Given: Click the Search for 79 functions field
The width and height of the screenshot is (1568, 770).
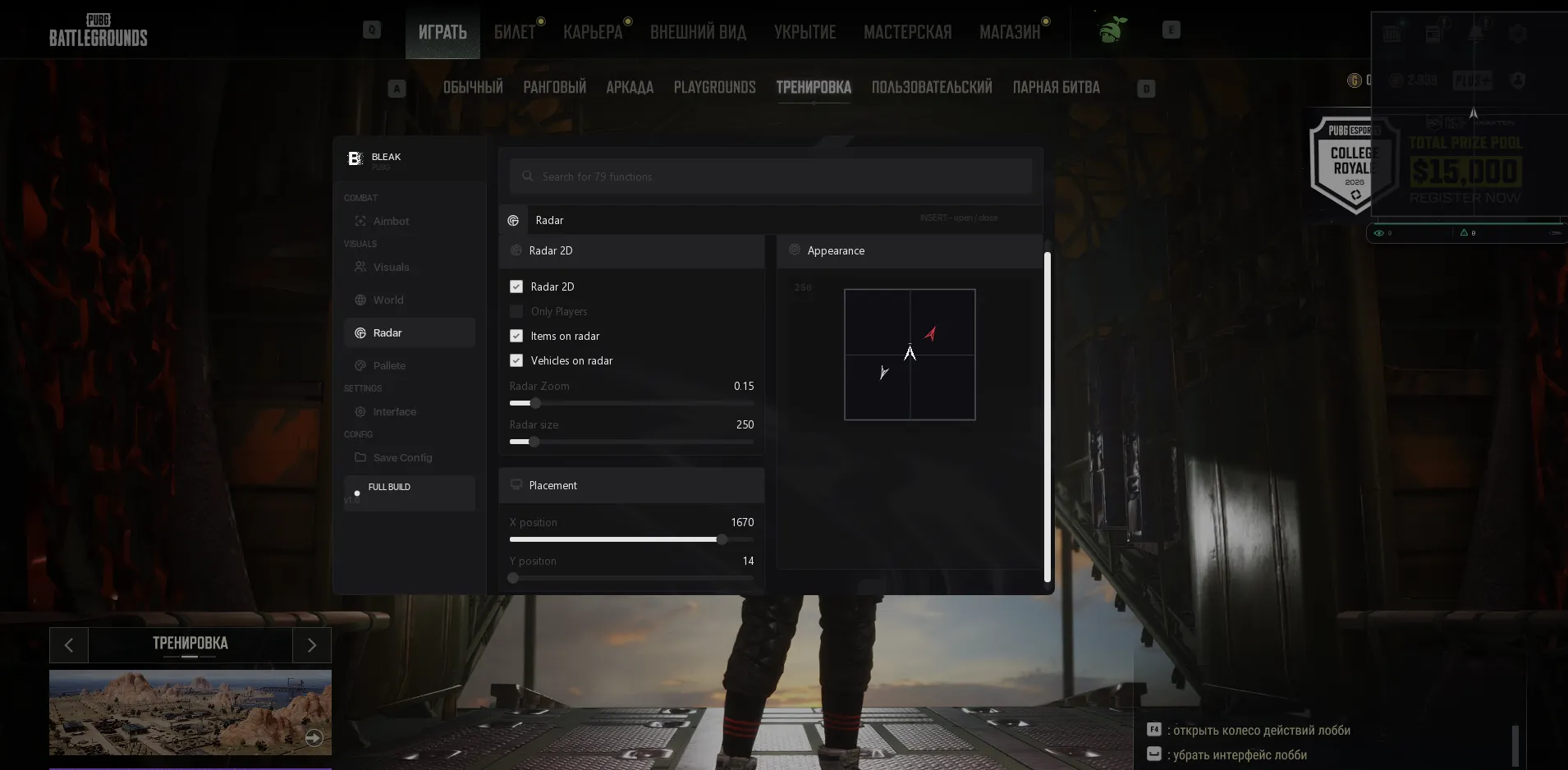Looking at the screenshot, I should point(771,176).
